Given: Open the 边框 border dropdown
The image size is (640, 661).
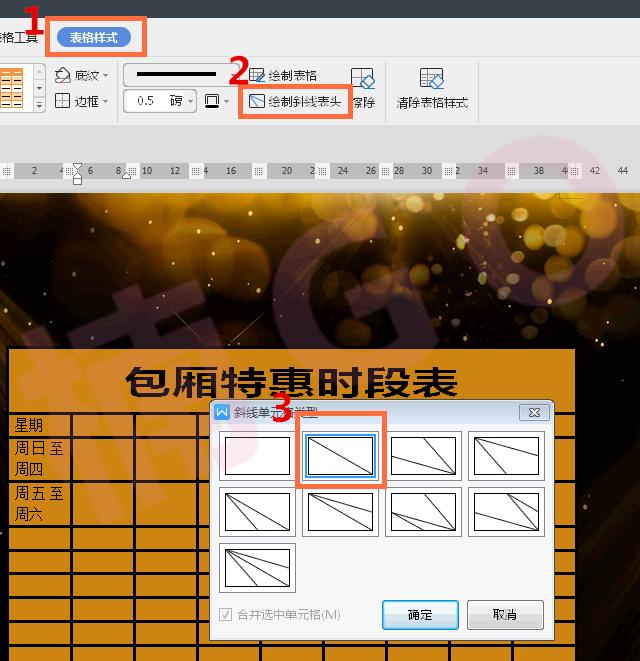Looking at the screenshot, I should pos(106,101).
